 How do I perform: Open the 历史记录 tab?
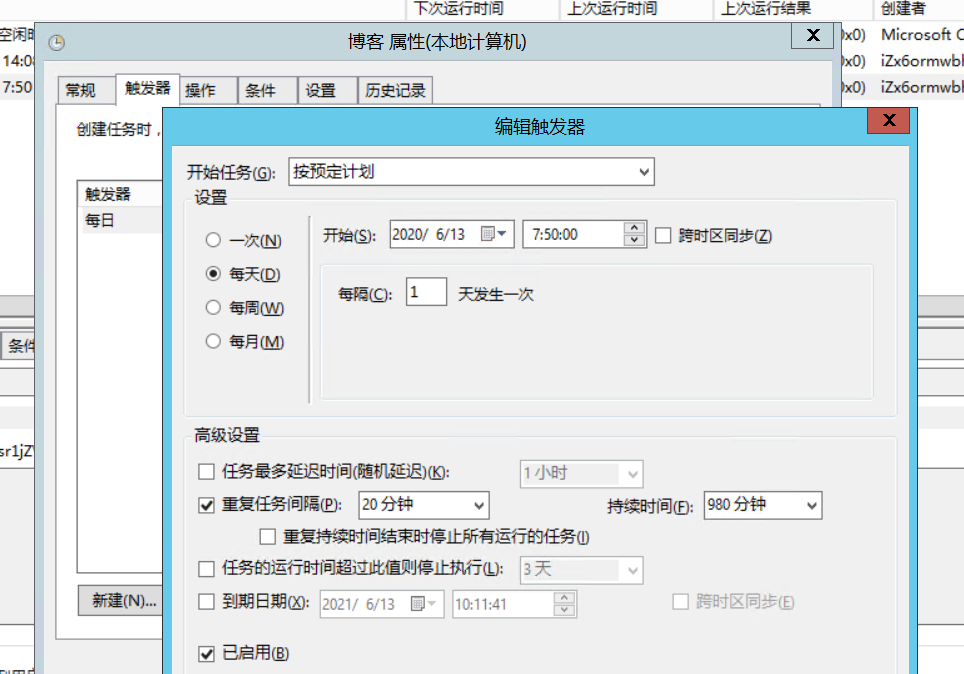tap(395, 90)
